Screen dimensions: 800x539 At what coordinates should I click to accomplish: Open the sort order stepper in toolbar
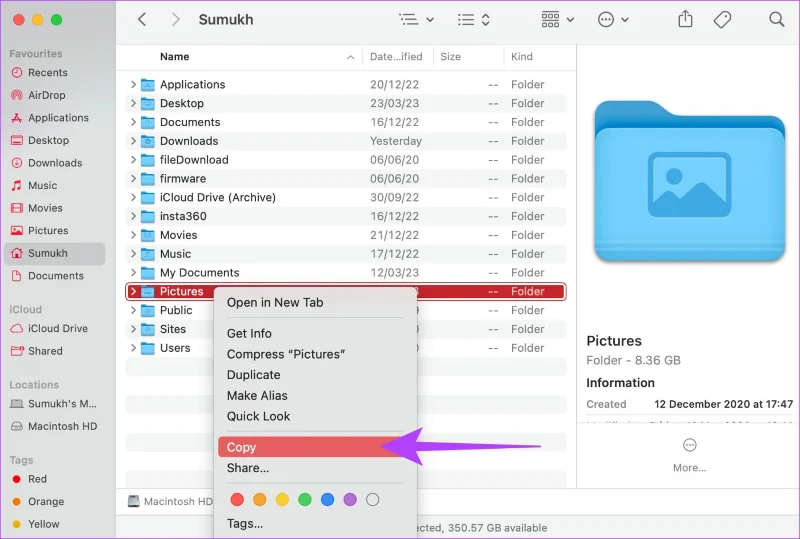[x=473, y=20]
